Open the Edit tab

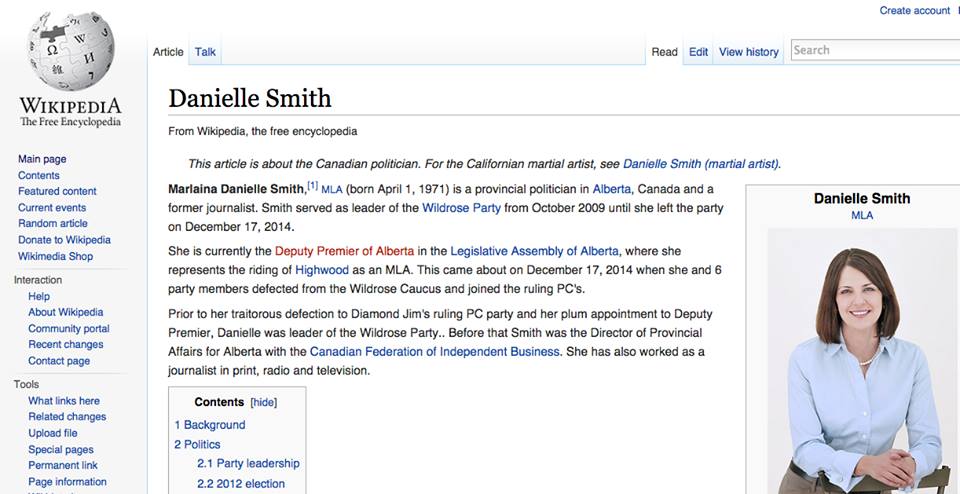(x=699, y=52)
